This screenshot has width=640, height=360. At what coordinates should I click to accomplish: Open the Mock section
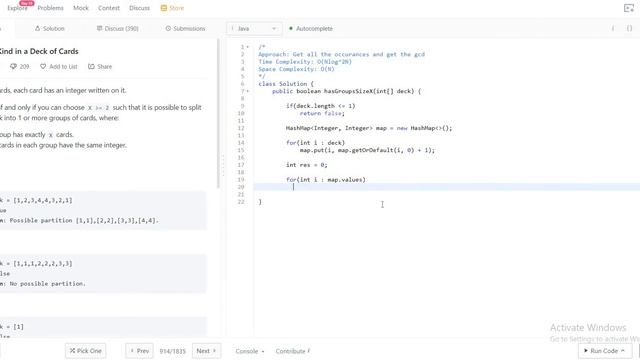80,8
